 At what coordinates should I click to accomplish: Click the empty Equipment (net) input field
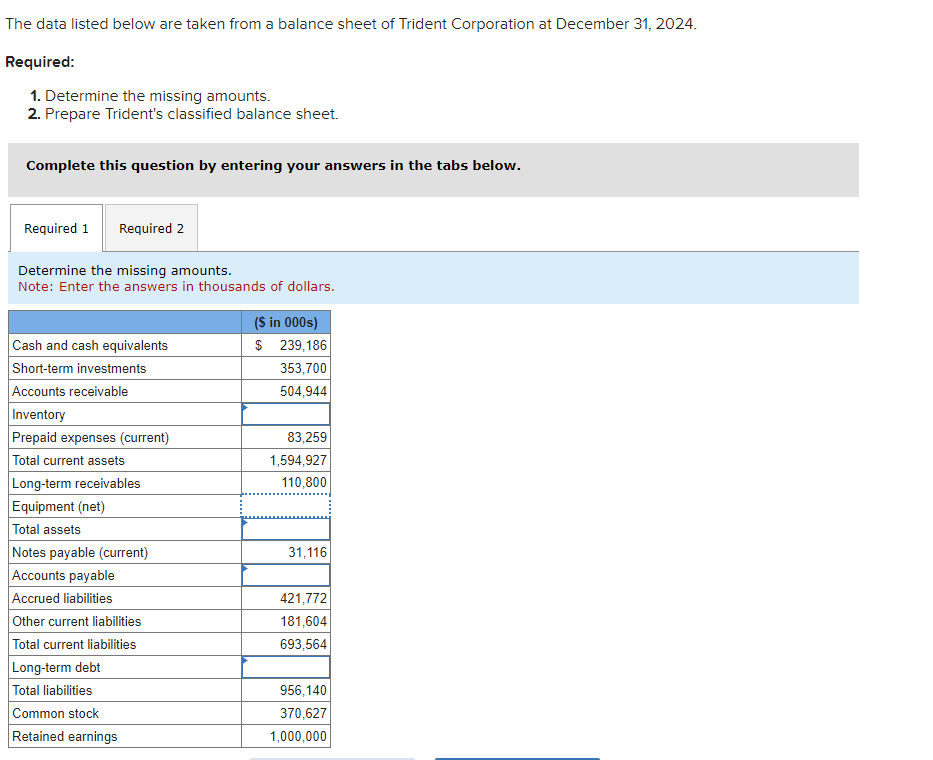point(286,506)
